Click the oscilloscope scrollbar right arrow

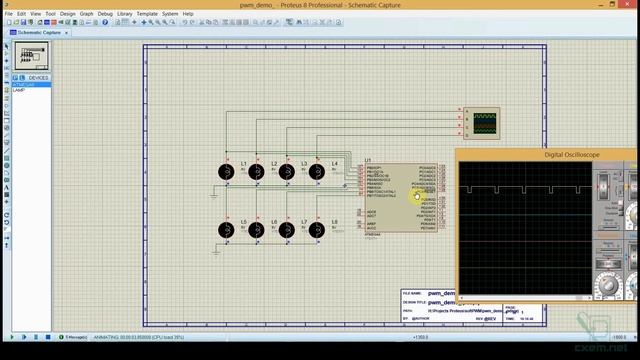(x=589, y=298)
